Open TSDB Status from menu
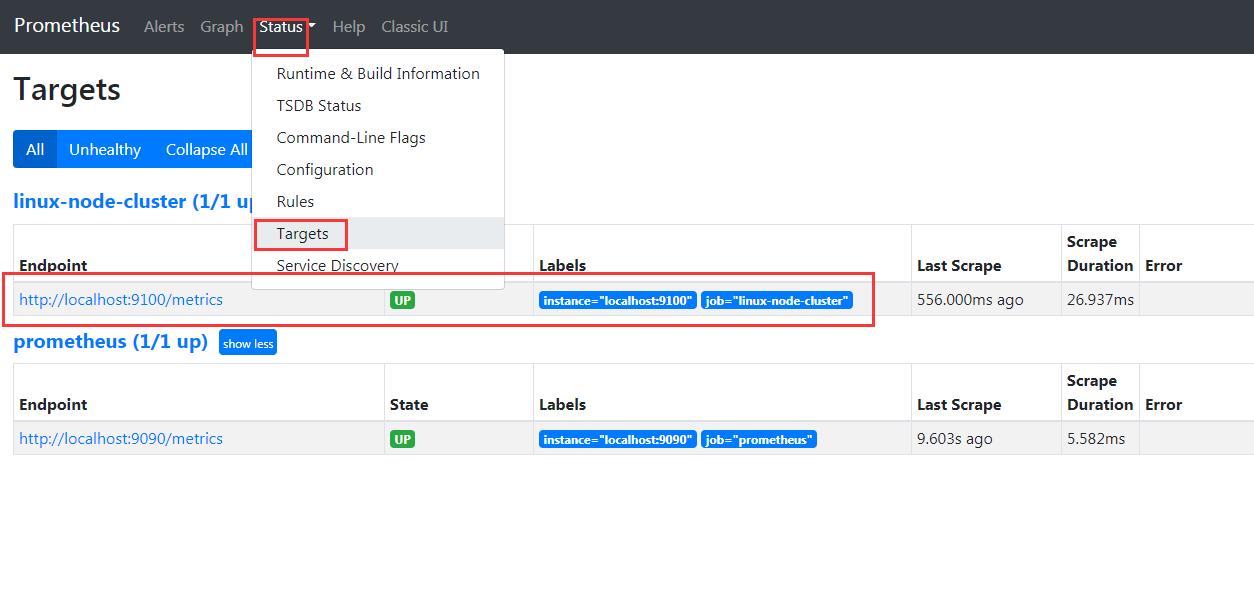 coord(378,106)
